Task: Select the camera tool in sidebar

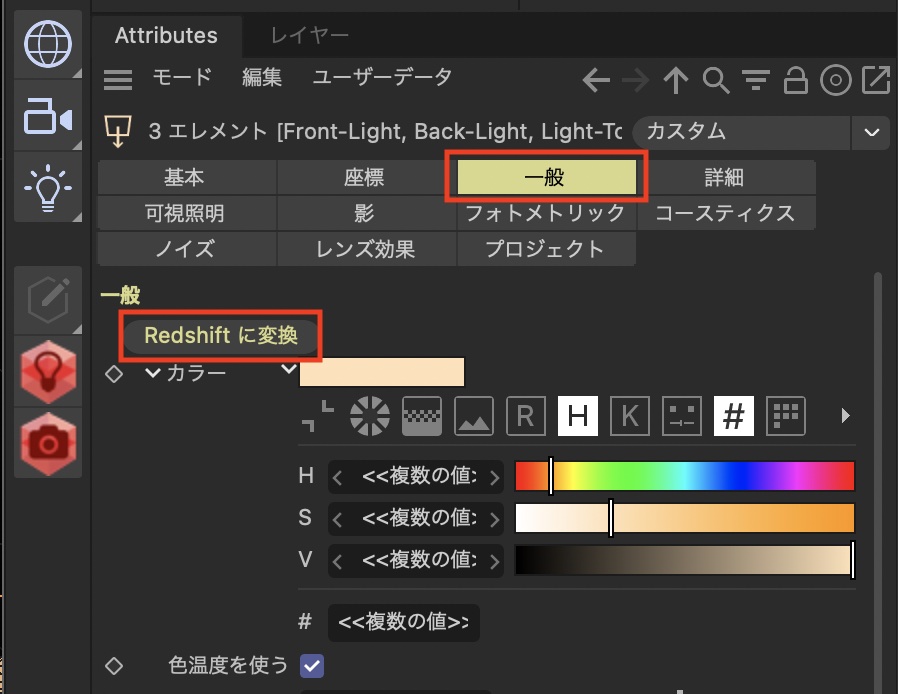Action: tap(48, 119)
